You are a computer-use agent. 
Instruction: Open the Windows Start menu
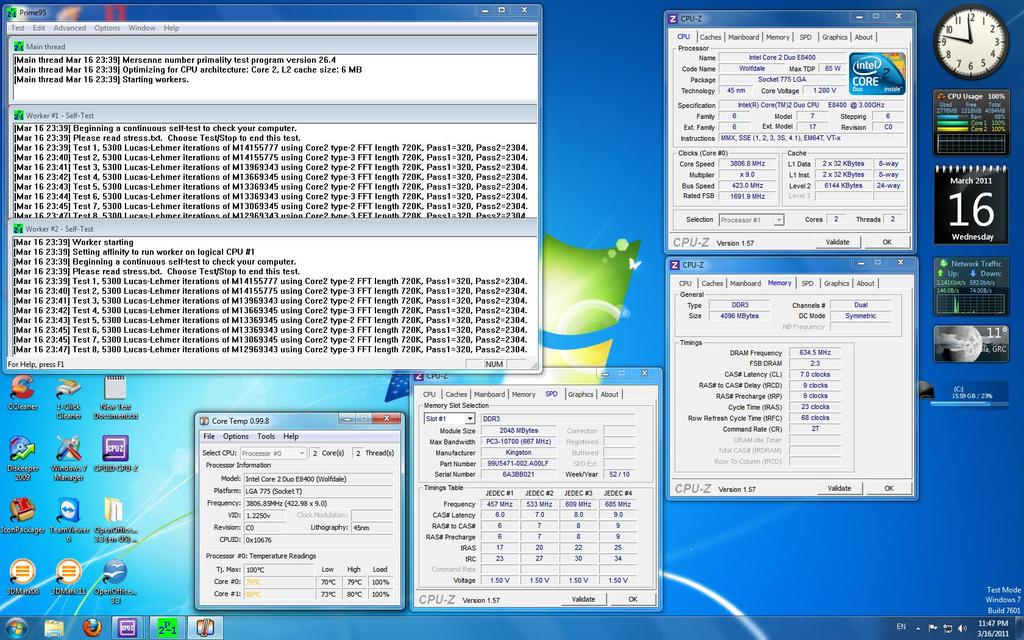pos(14,628)
